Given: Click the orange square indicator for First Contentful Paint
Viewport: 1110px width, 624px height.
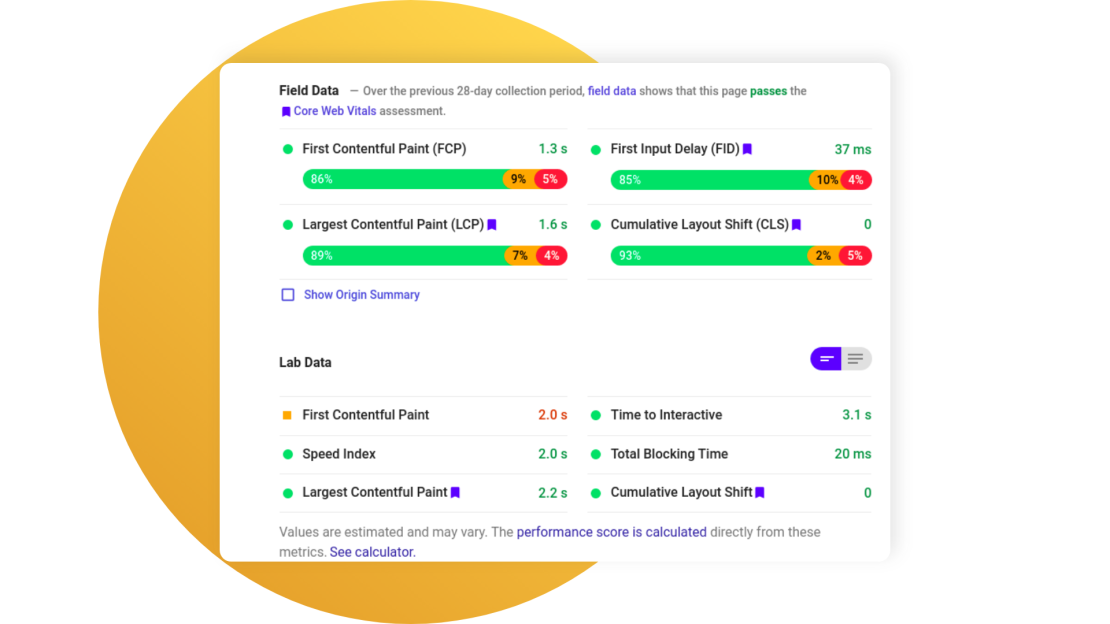Looking at the screenshot, I should [x=285, y=415].
